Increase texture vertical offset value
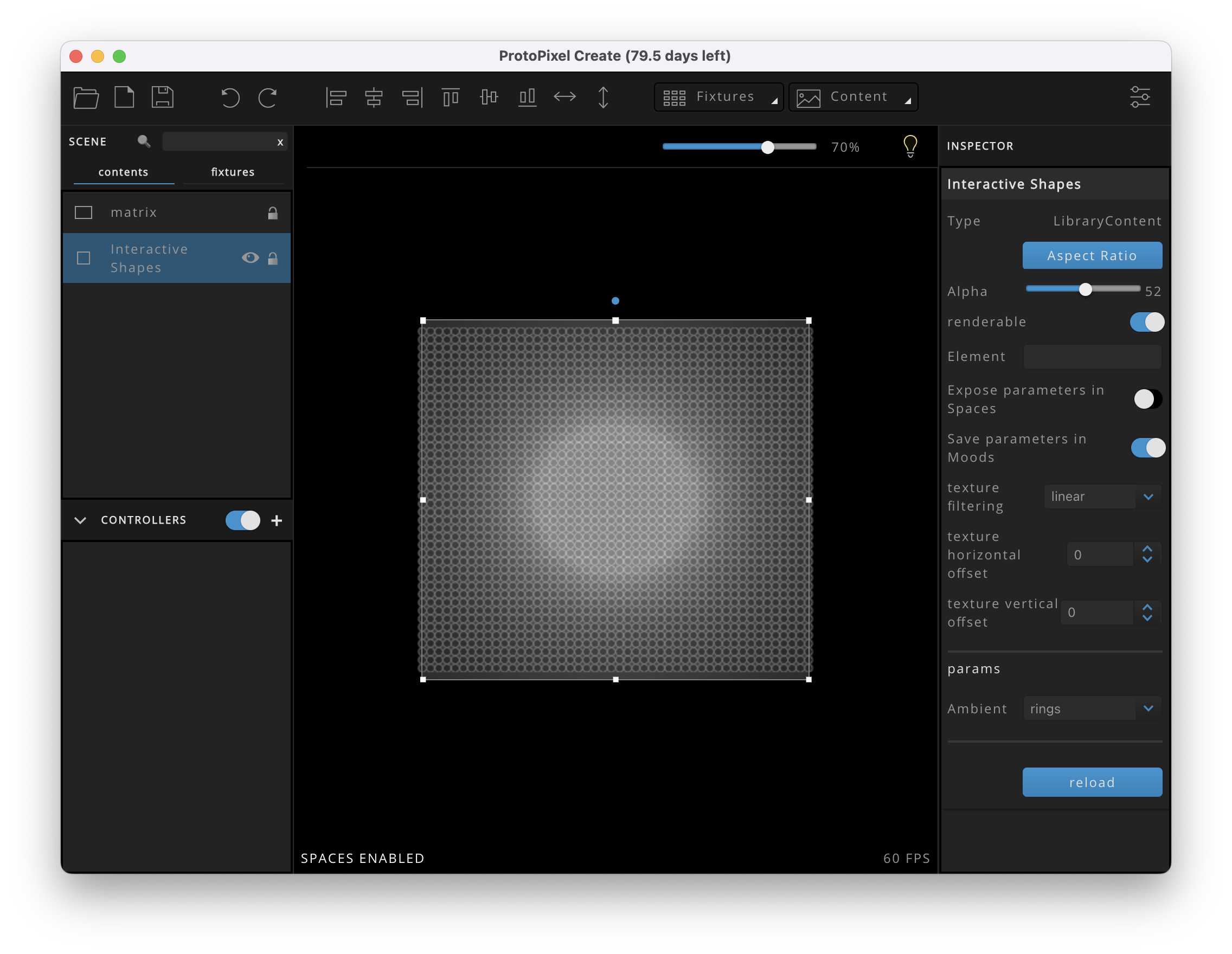Screen dimensions: 1232x954 (1147, 607)
